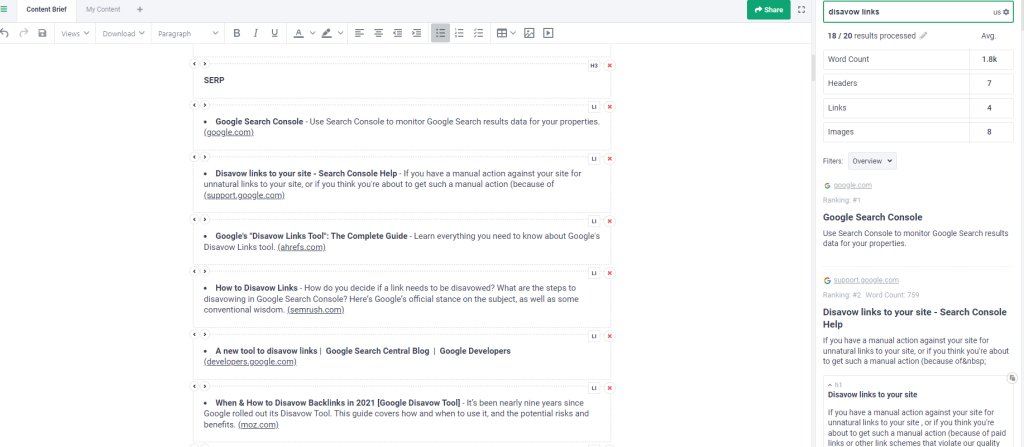Move the SERP block left with its arrow

pos(194,64)
